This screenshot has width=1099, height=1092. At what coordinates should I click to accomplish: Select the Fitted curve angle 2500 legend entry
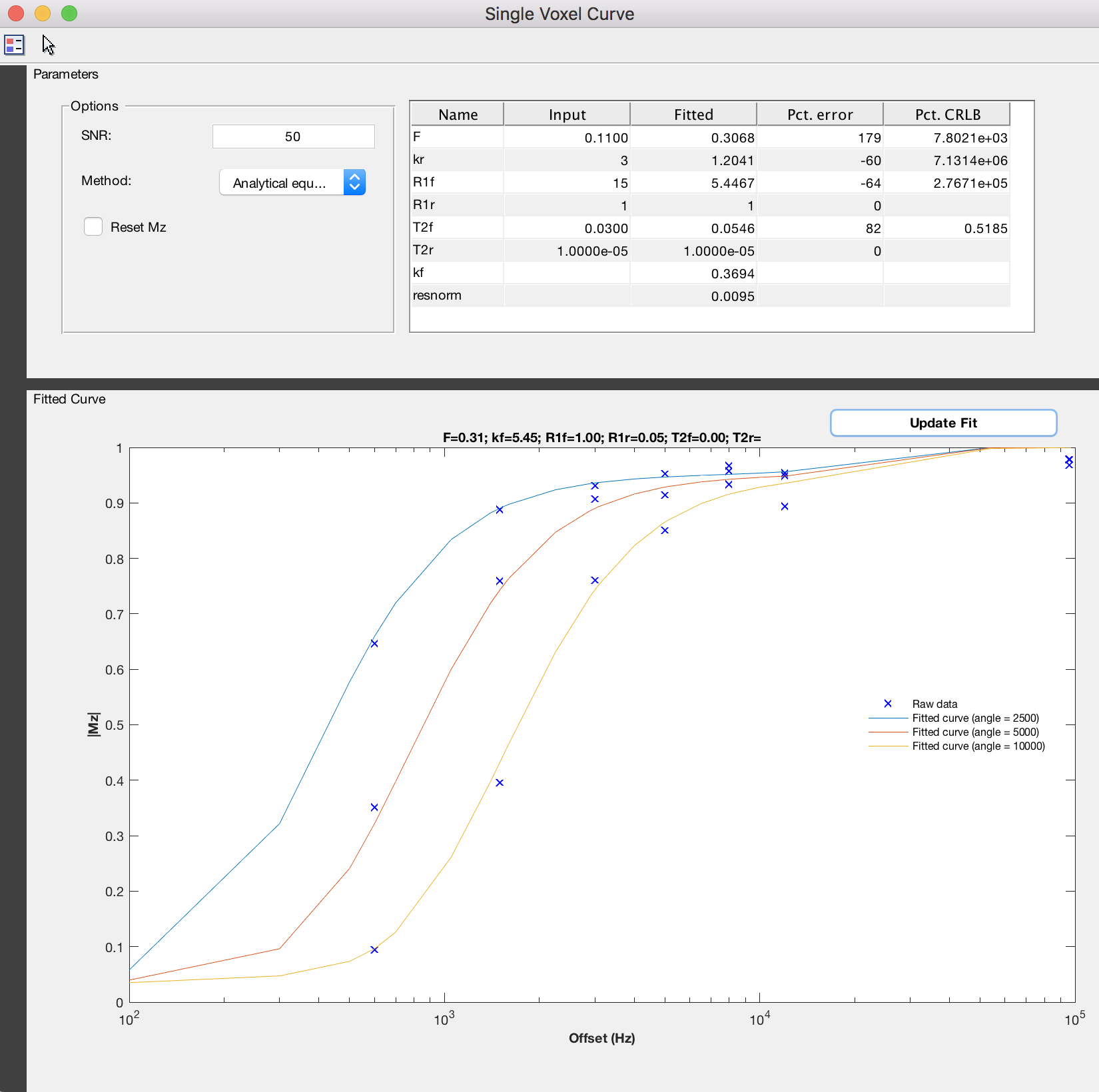[x=974, y=718]
